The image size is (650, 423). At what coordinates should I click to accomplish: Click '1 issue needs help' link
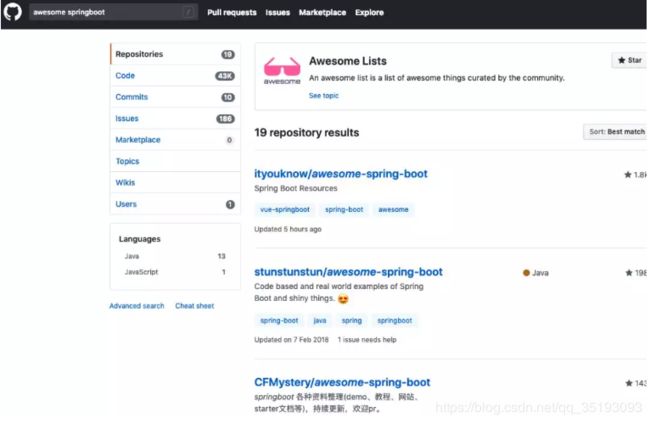coord(367,340)
